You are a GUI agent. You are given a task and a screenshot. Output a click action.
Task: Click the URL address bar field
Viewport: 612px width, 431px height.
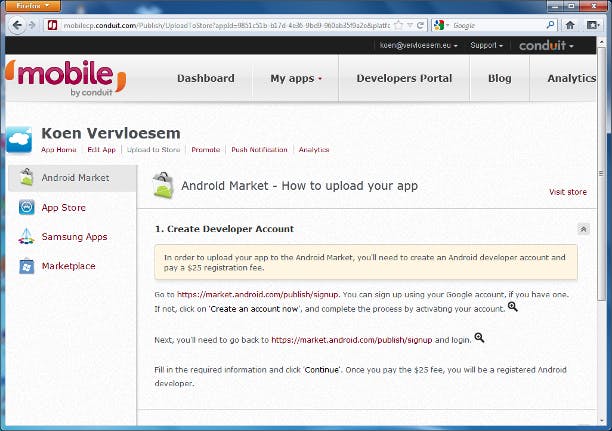pos(226,25)
